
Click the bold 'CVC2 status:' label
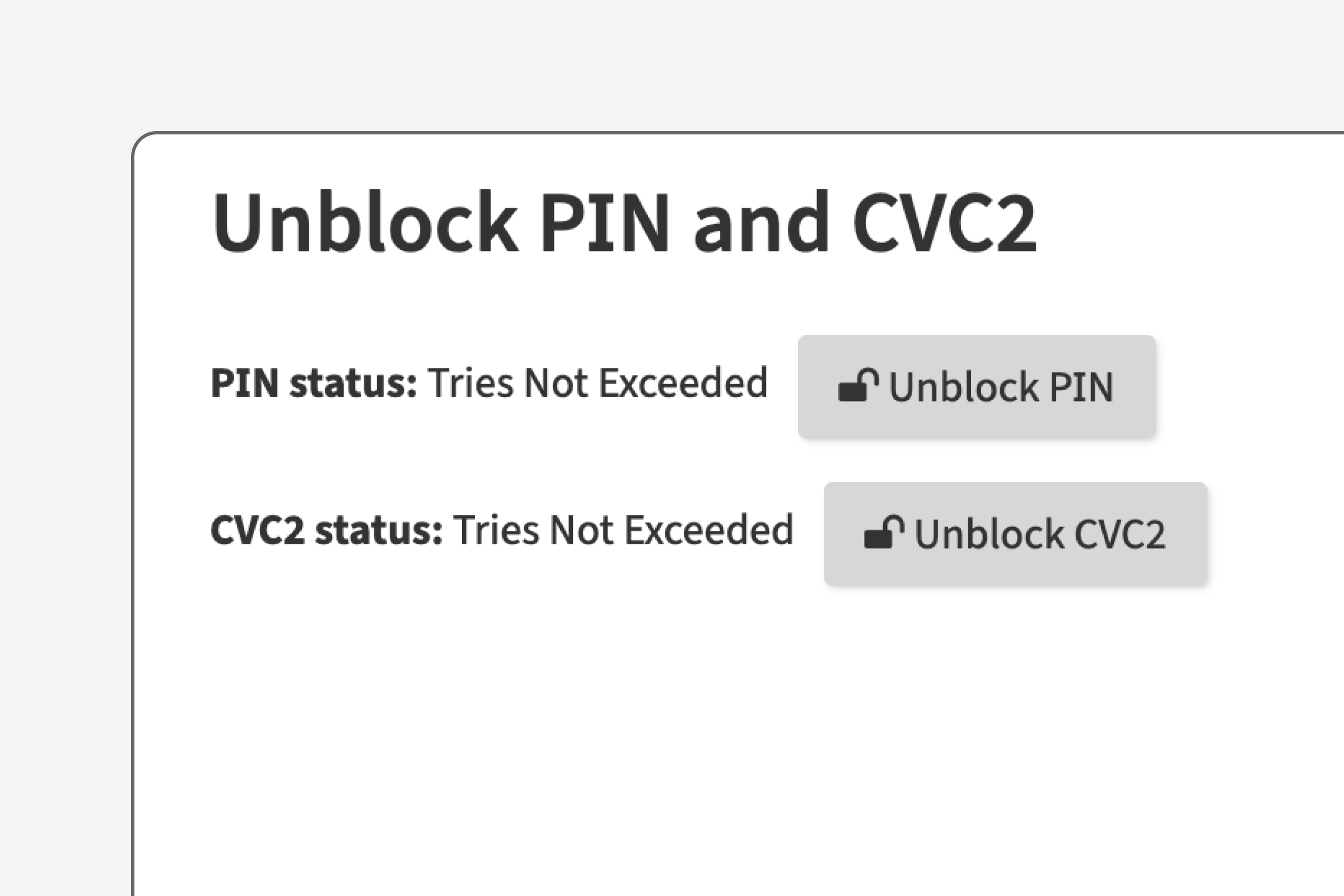point(326,530)
